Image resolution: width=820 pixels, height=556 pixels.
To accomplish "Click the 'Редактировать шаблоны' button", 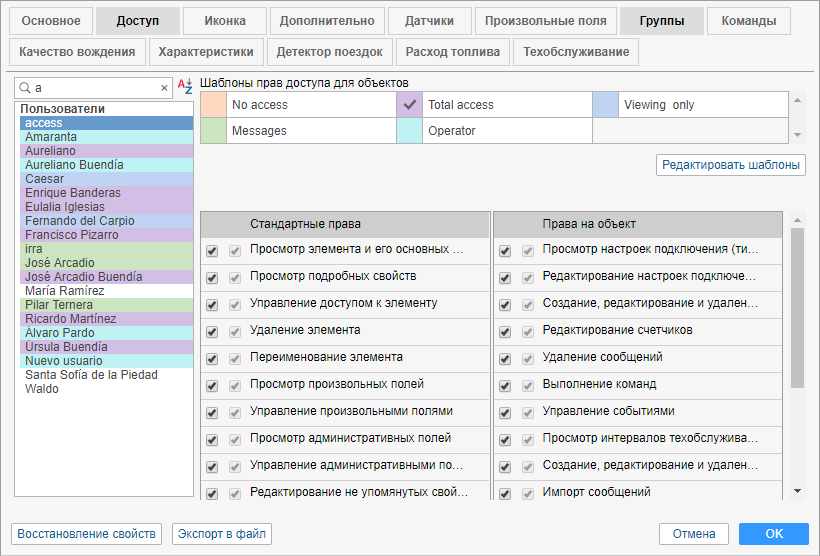I will tap(731, 165).
